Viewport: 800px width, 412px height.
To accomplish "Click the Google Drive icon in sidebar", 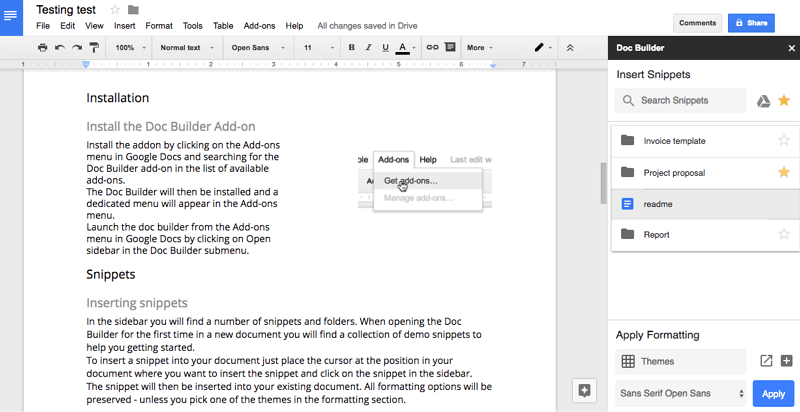I will point(763,101).
